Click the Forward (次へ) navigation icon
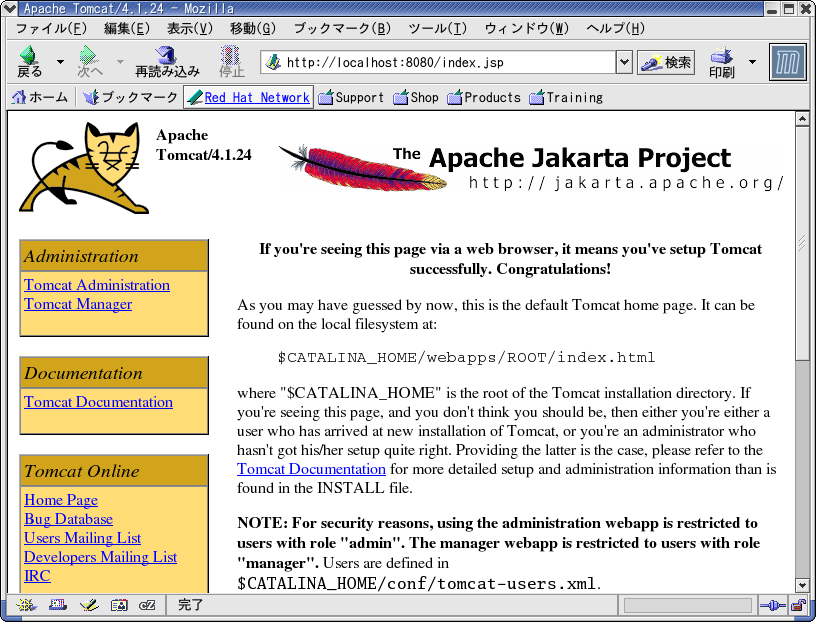816x622 pixels. click(90, 61)
